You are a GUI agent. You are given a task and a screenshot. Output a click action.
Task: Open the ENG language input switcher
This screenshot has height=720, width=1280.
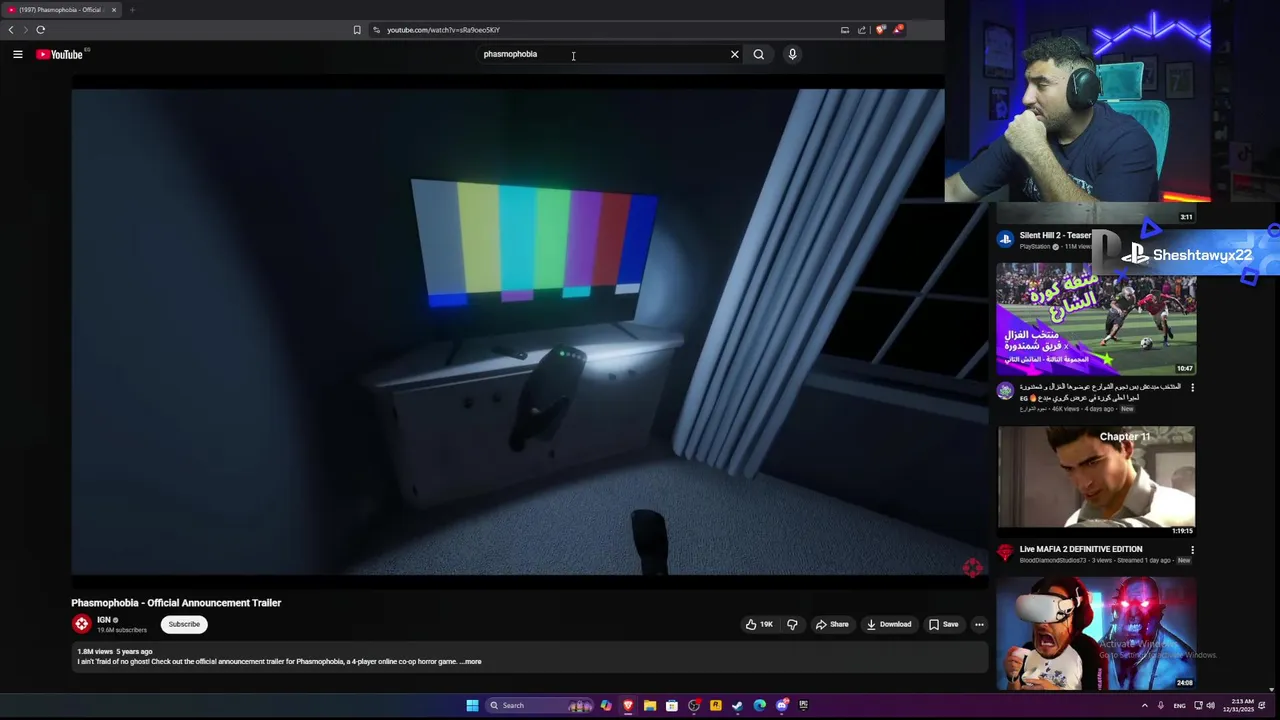[x=1180, y=705]
